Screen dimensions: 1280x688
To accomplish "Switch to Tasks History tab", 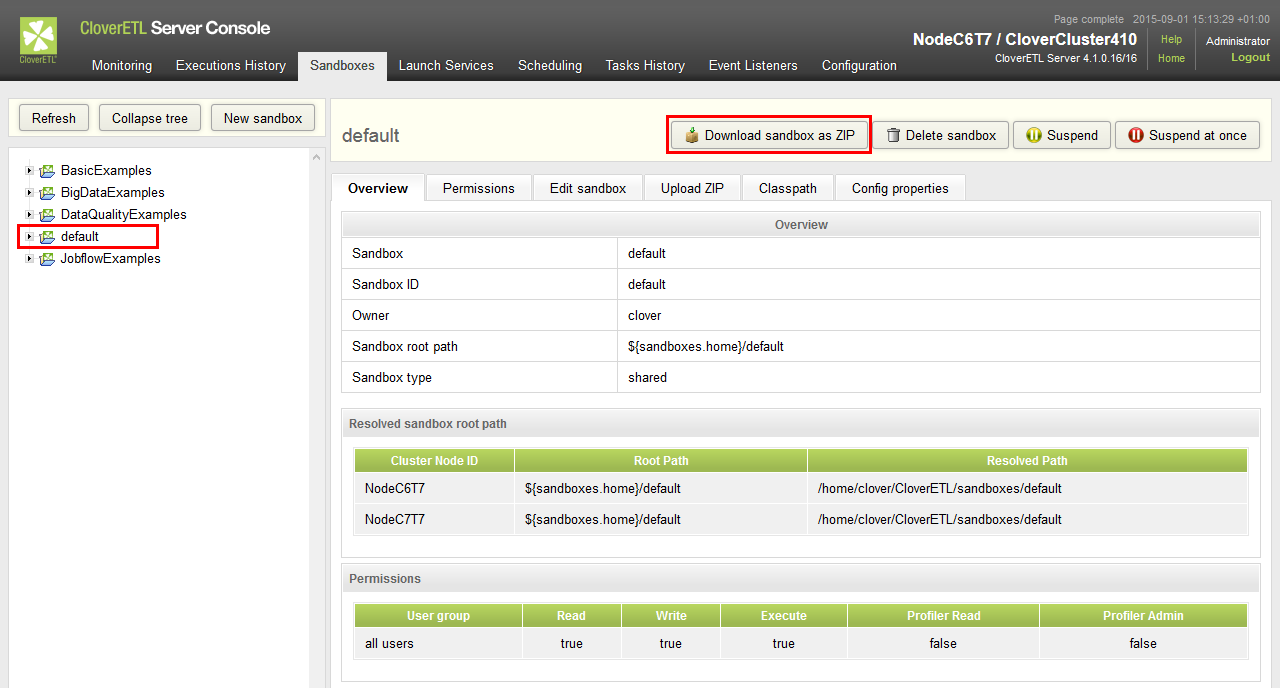I will tap(645, 65).
